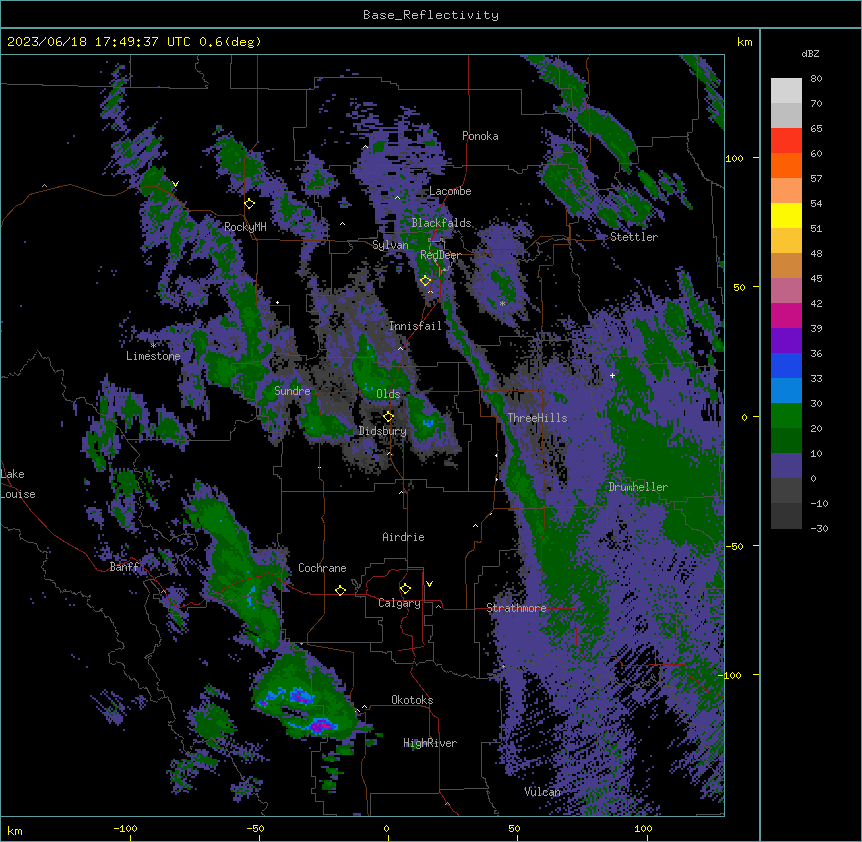
Task: Click the 80 value on the dBZ scale
Action: coord(816,79)
